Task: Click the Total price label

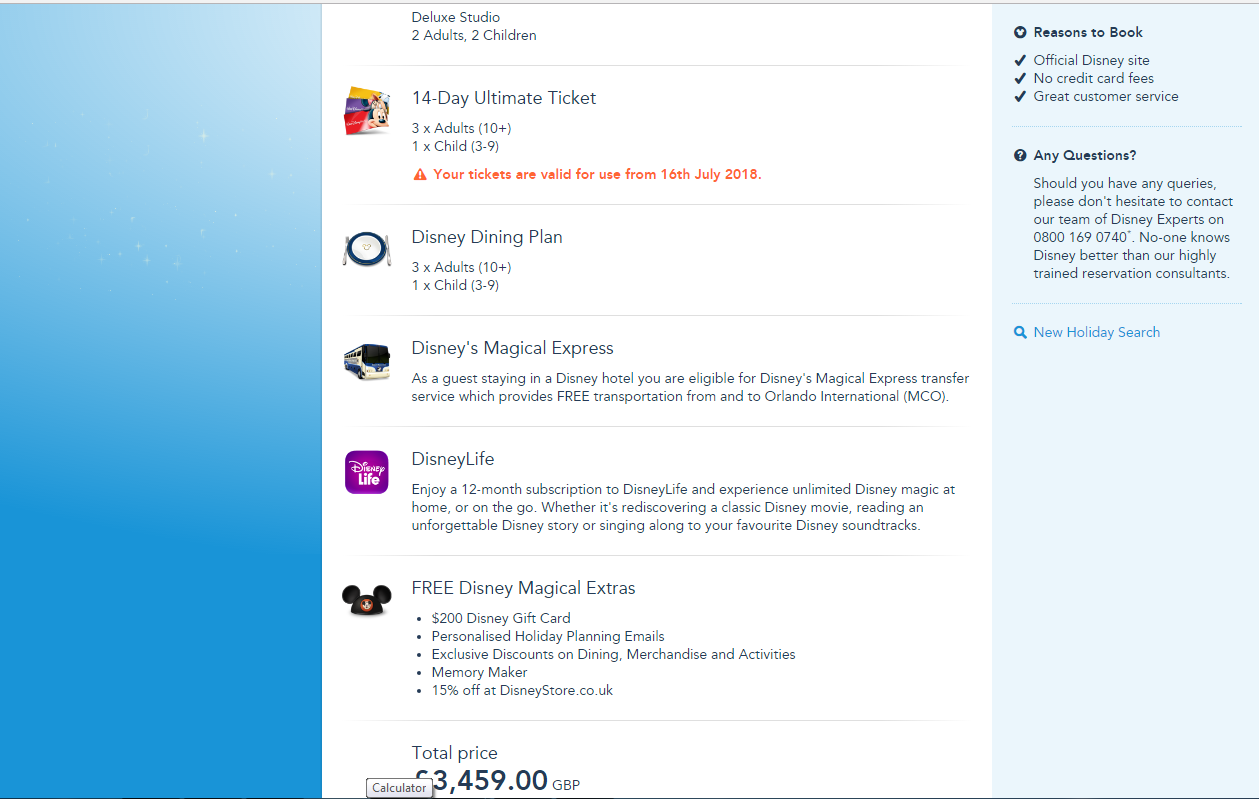Action: (x=455, y=753)
